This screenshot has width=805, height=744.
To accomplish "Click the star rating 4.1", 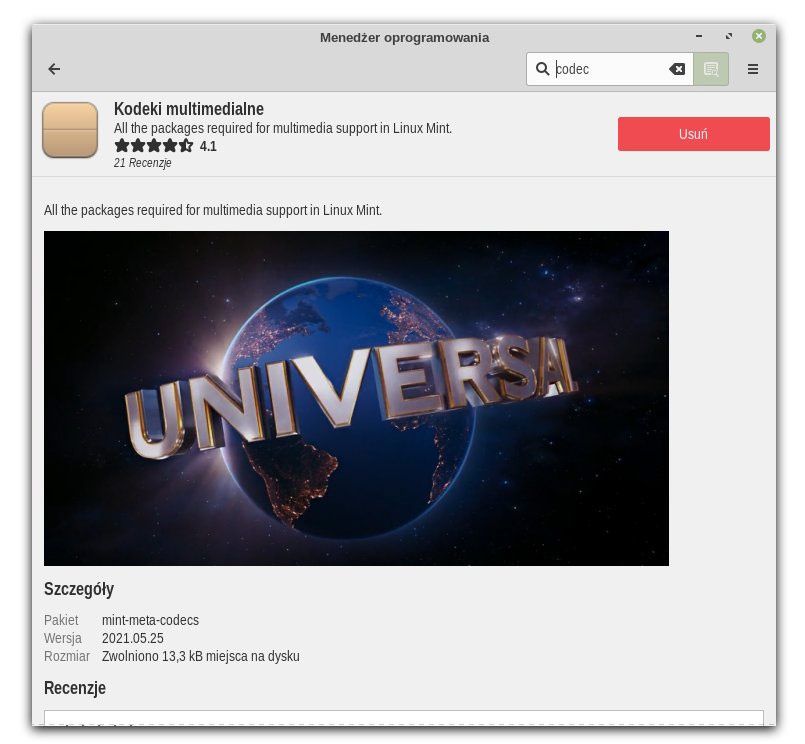I will 165,146.
